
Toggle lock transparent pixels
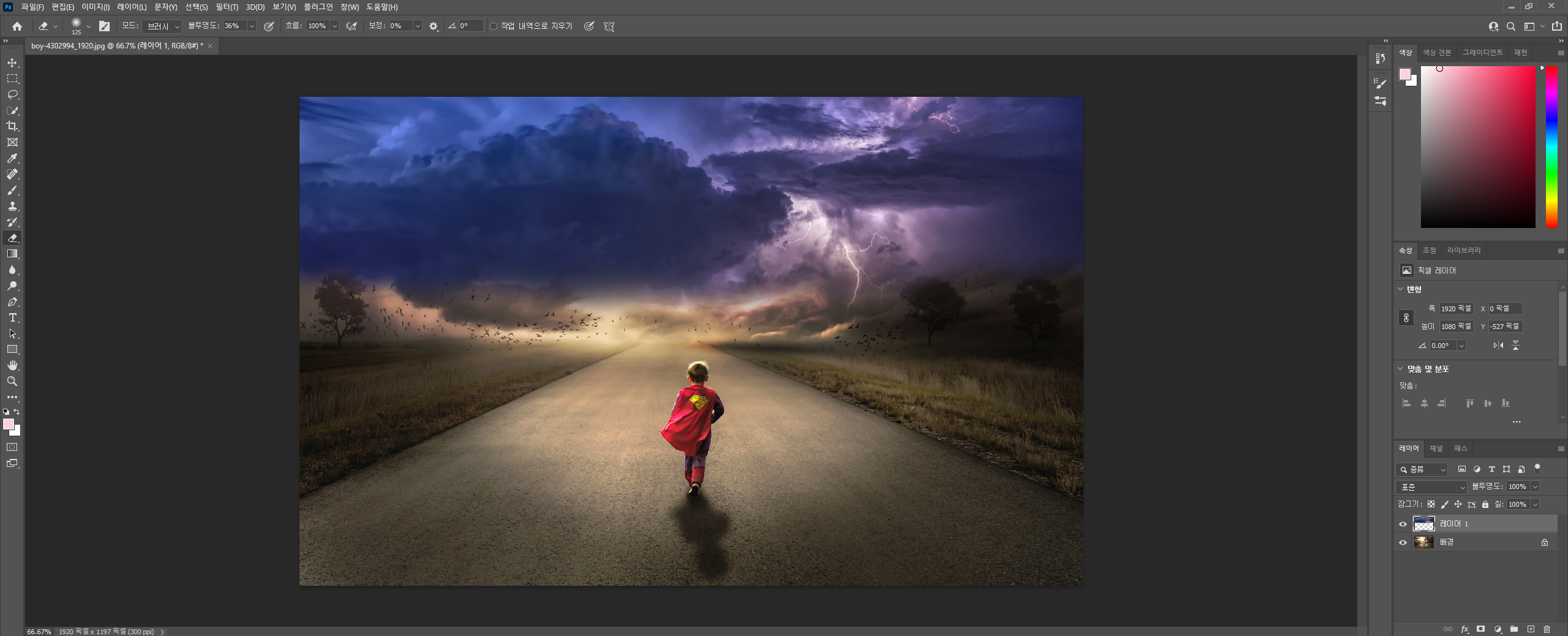(x=1431, y=504)
